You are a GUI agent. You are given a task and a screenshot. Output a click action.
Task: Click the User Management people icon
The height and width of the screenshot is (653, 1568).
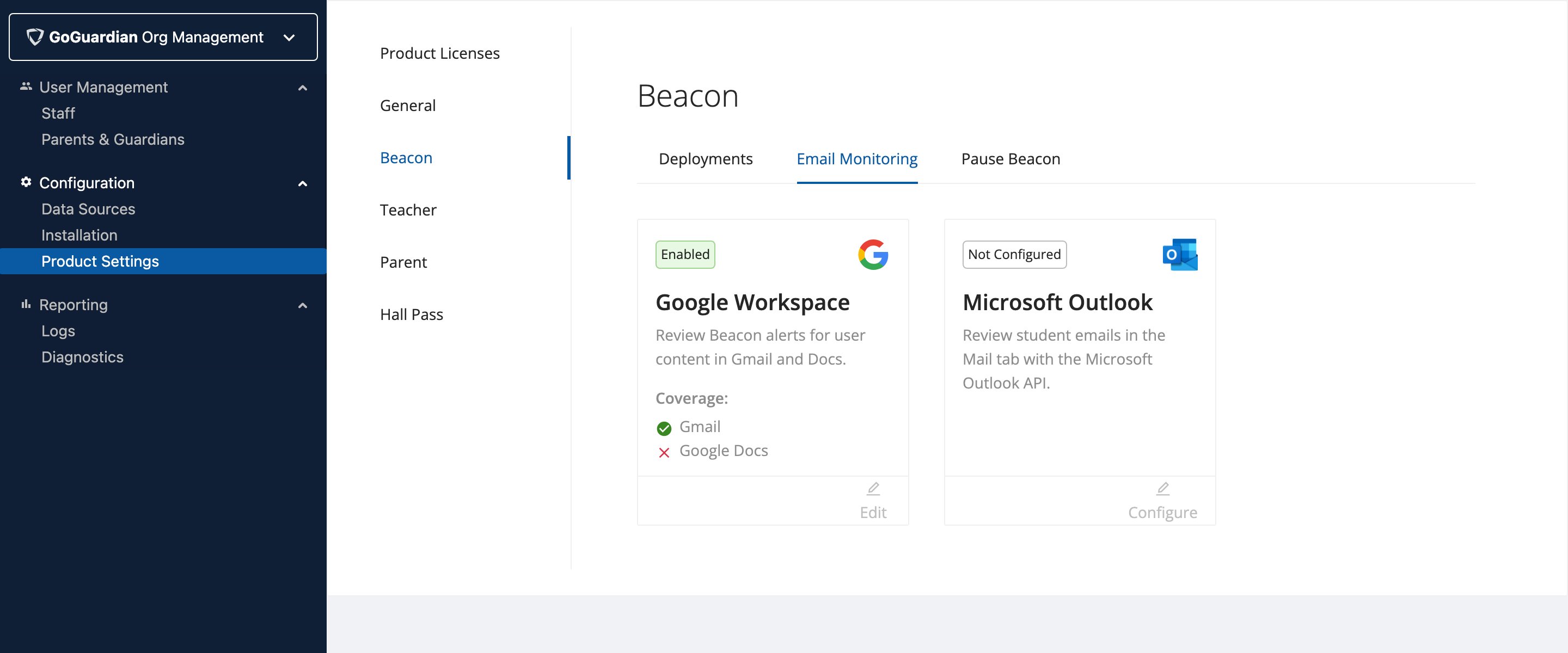26,87
